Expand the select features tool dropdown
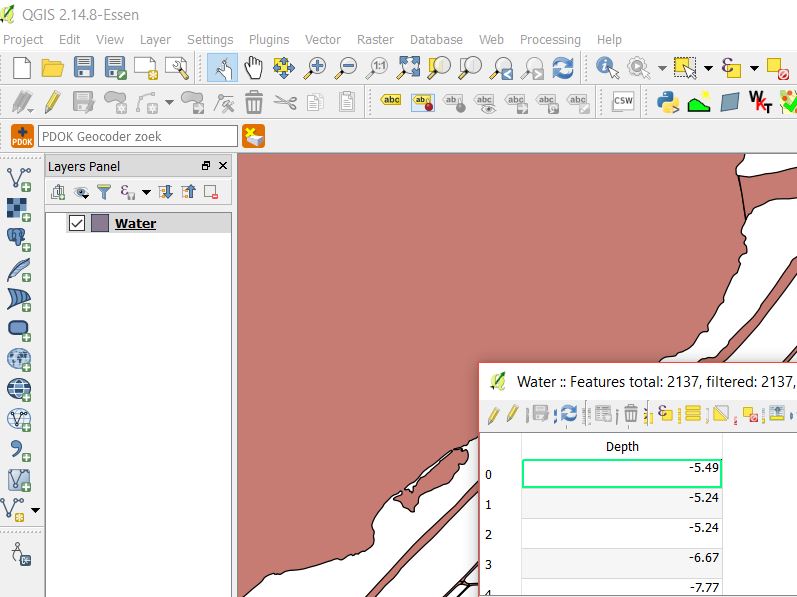The width and height of the screenshot is (797, 597). click(708, 68)
